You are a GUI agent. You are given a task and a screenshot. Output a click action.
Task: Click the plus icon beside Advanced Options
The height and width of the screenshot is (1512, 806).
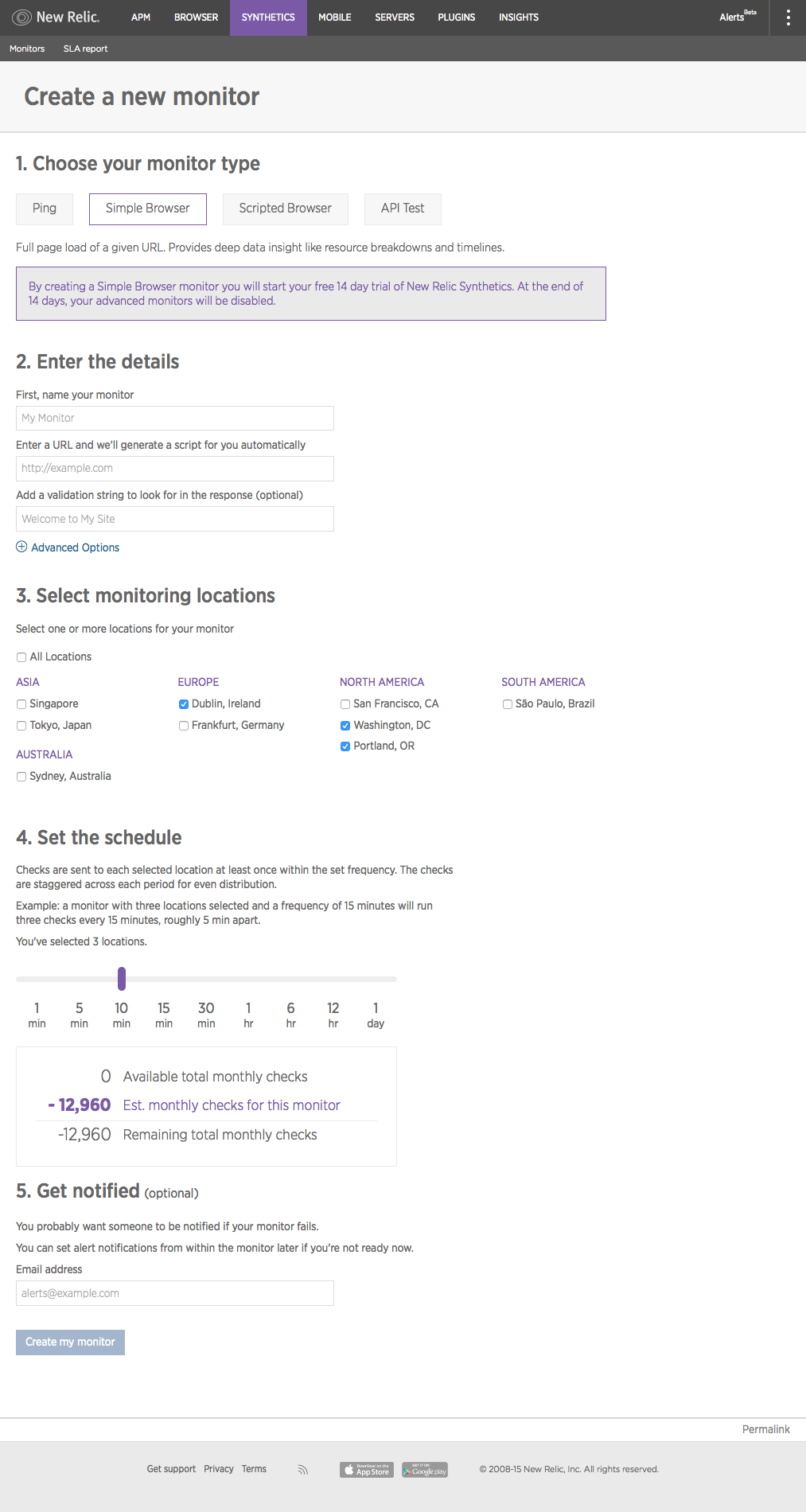21,547
